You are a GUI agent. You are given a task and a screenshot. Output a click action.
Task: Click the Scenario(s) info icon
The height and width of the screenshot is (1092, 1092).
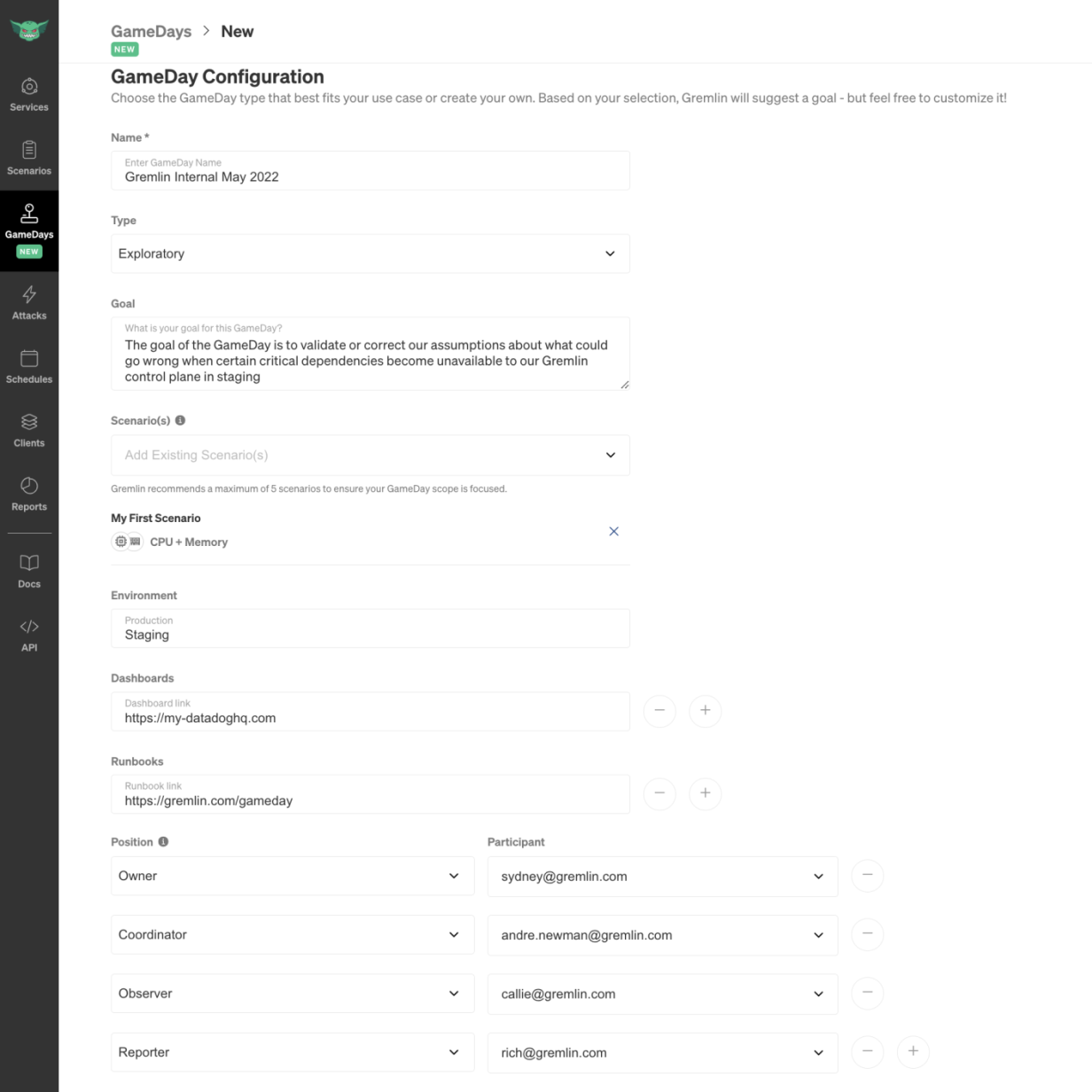pyautogui.click(x=180, y=420)
